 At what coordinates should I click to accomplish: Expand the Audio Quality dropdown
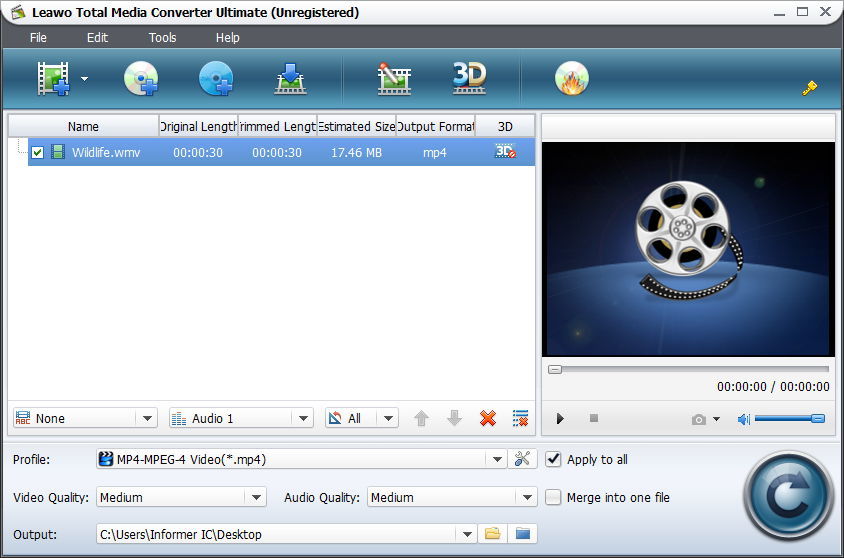(527, 497)
